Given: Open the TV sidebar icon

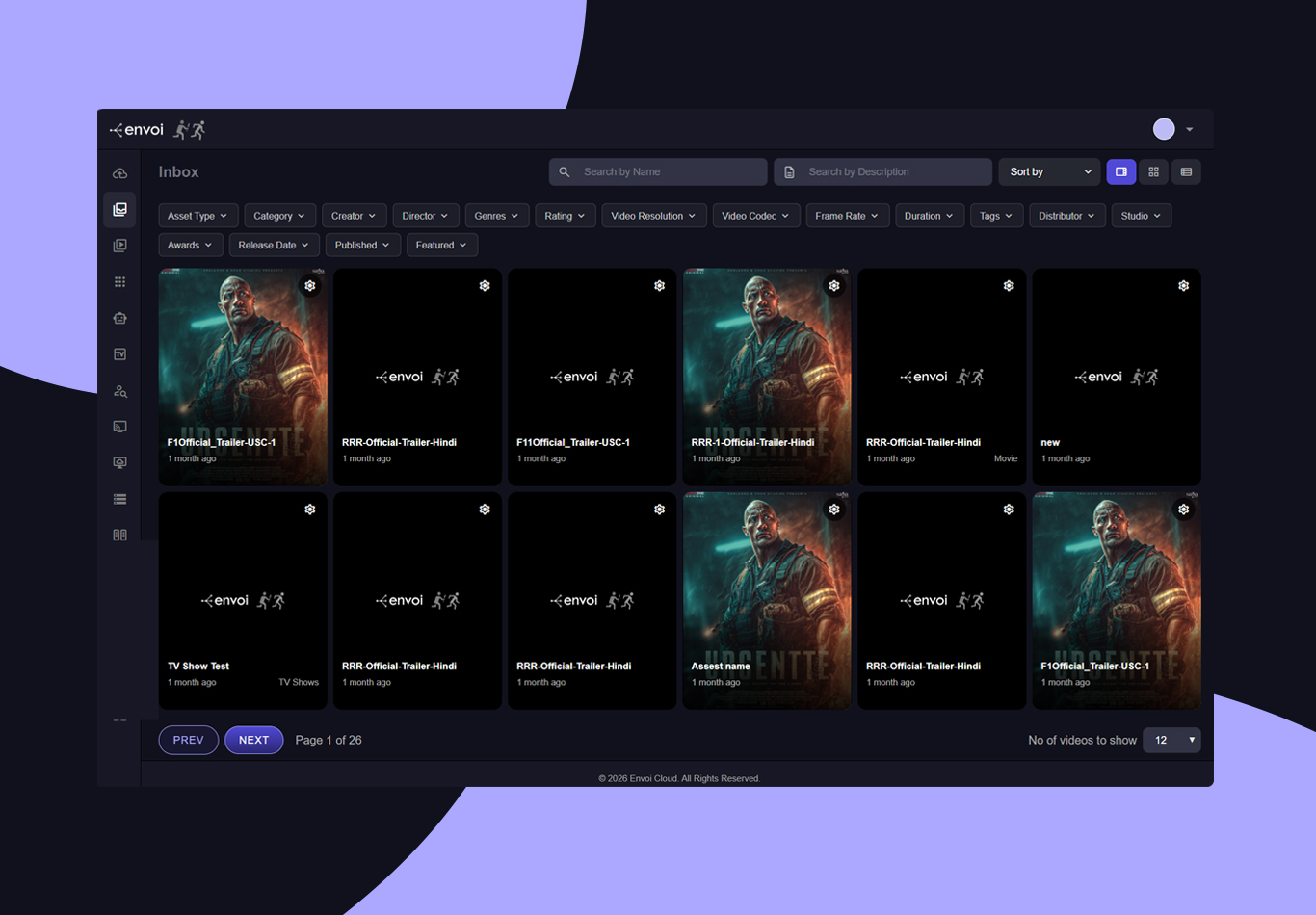Looking at the screenshot, I should point(119,354).
